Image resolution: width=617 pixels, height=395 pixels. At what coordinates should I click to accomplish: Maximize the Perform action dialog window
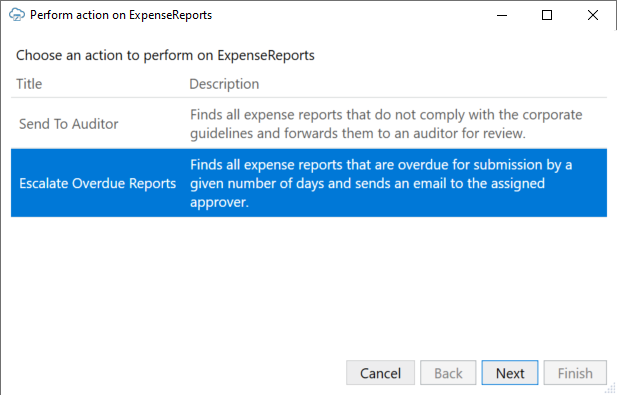(x=547, y=15)
